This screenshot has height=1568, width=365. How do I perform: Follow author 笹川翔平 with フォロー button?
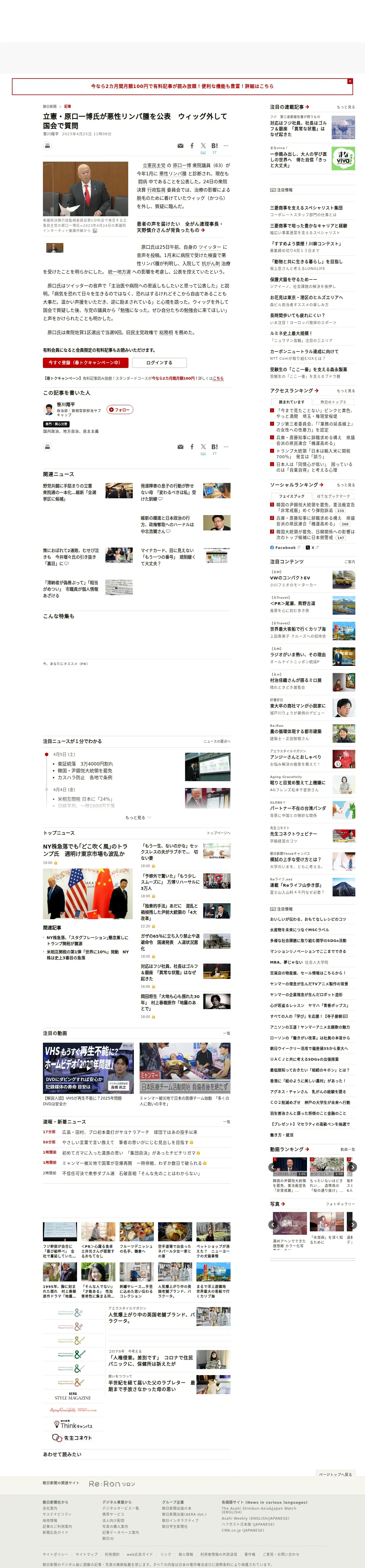(x=120, y=410)
